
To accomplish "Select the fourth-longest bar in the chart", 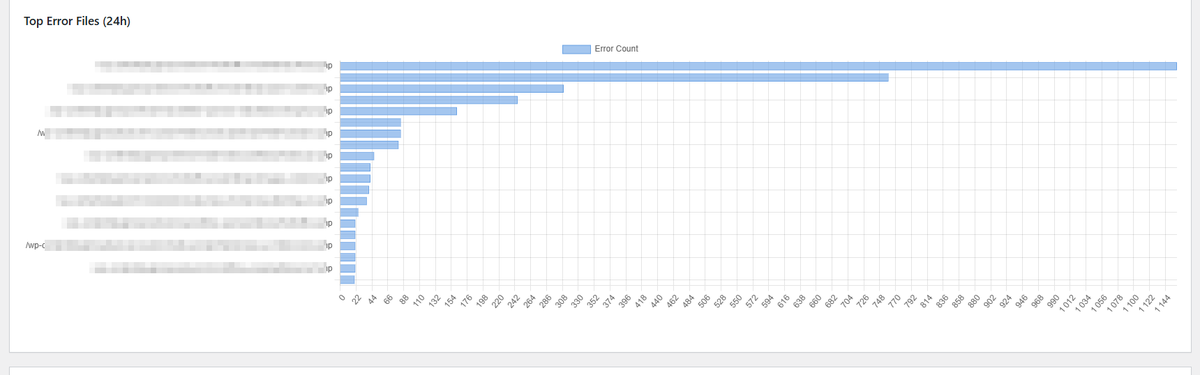I will (429, 99).
